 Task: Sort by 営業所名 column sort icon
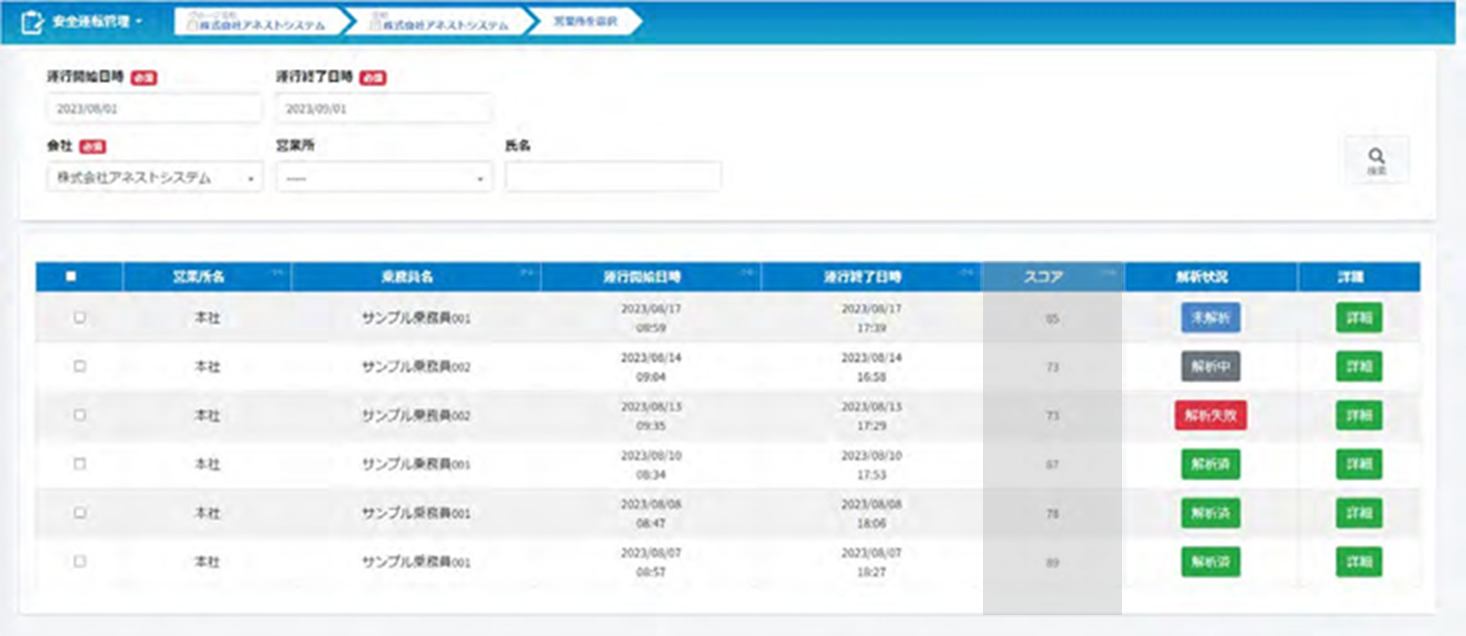click(276, 272)
